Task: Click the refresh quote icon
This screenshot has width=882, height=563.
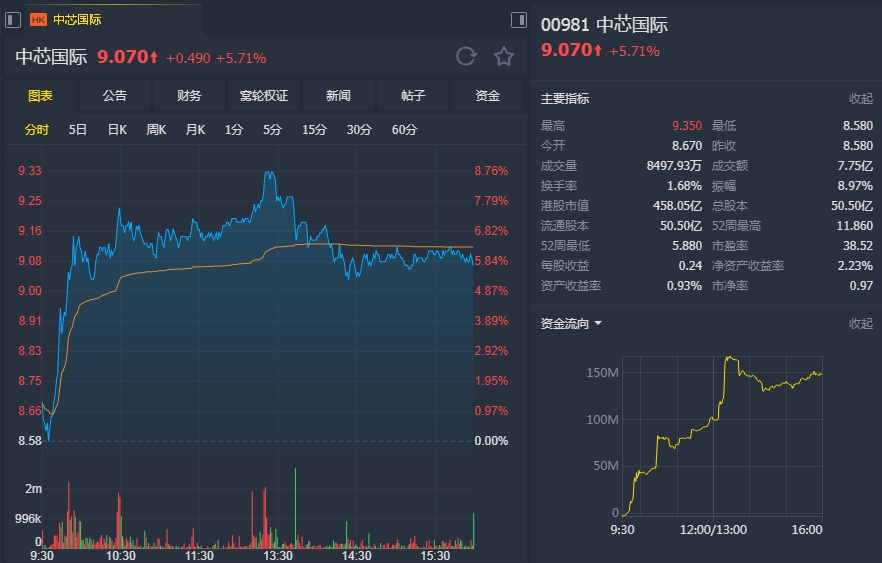Action: point(466,57)
